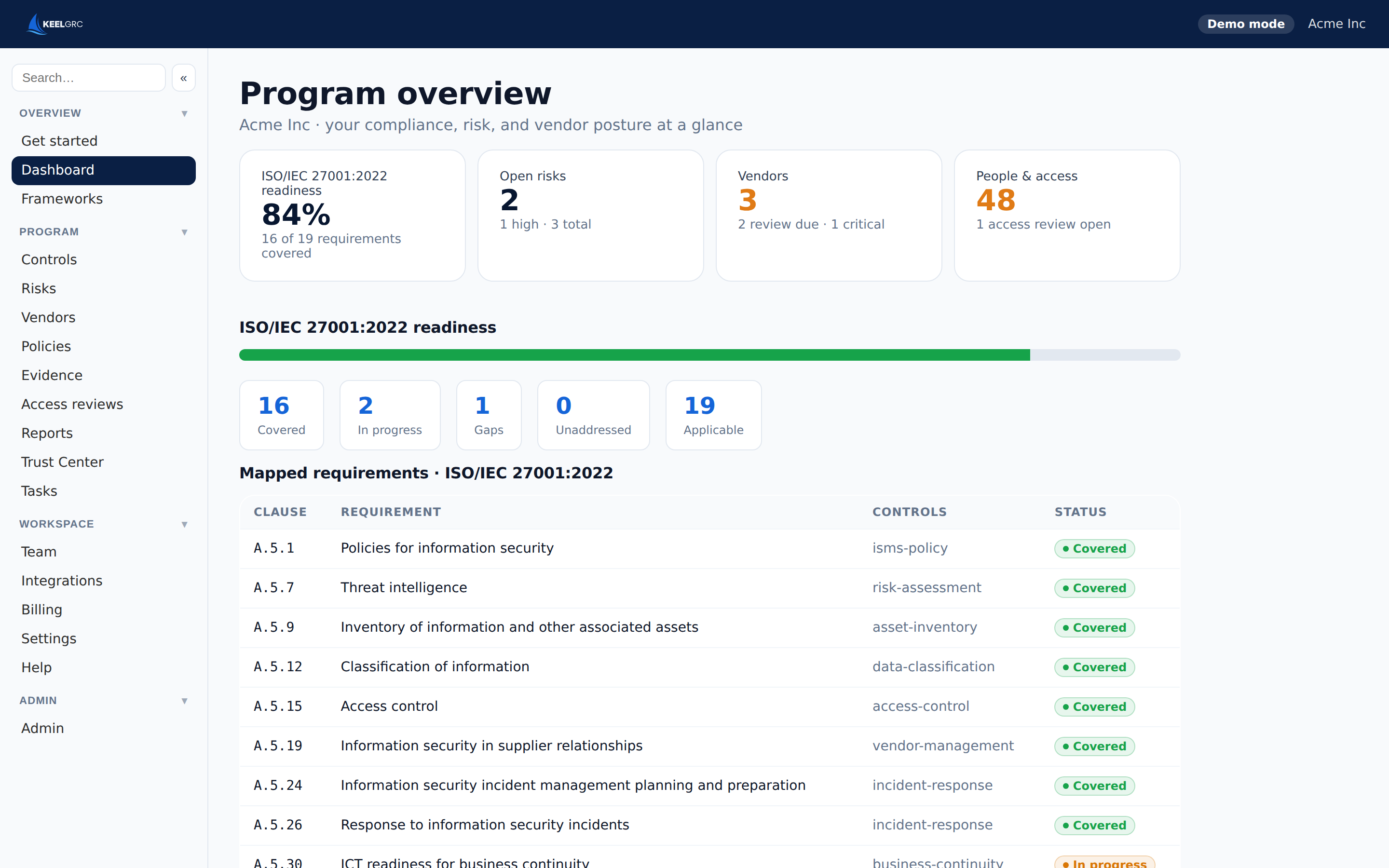Click the Covered badge for A.5.1
The image size is (1389, 868).
click(1094, 549)
